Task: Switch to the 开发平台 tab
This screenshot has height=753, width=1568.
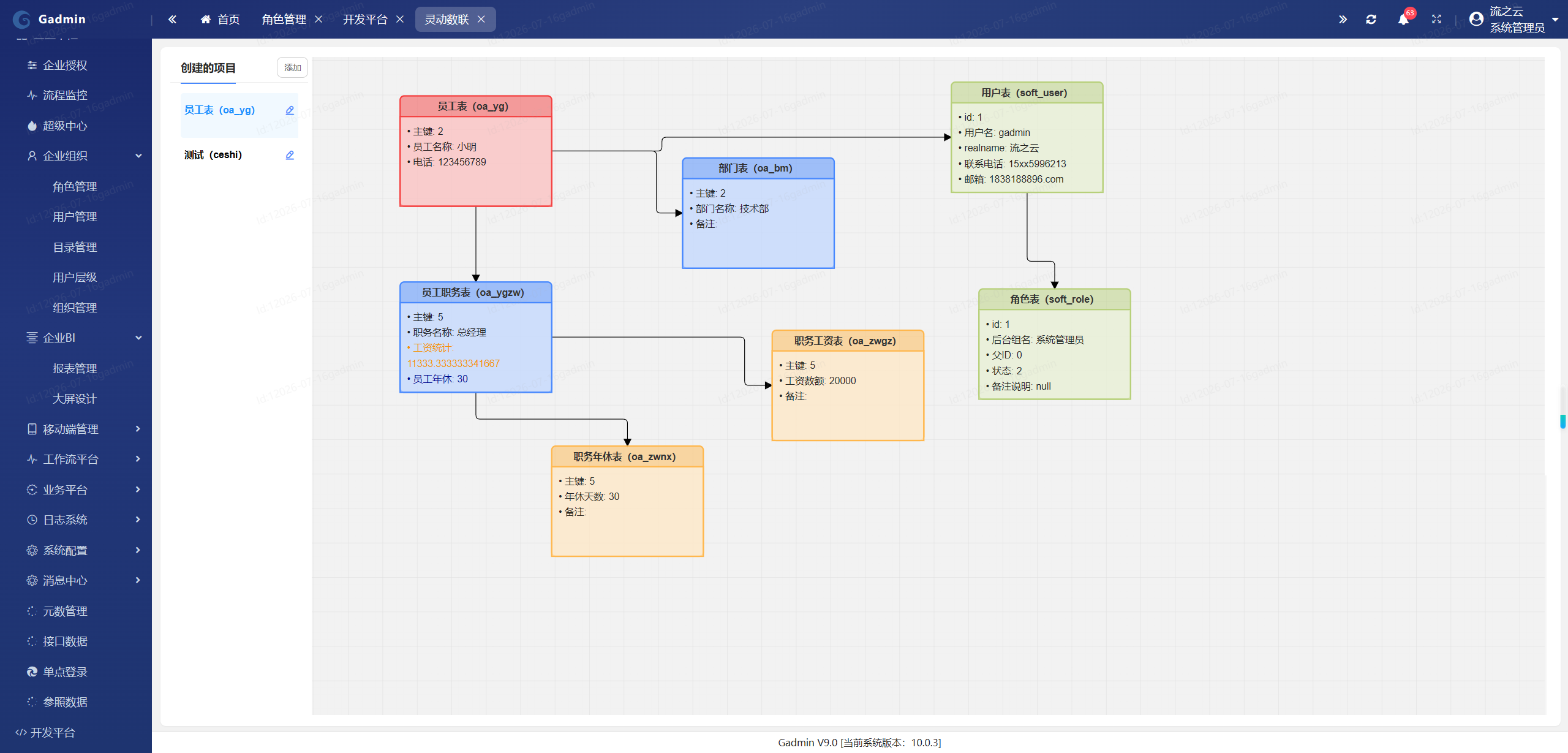Action: coord(365,20)
